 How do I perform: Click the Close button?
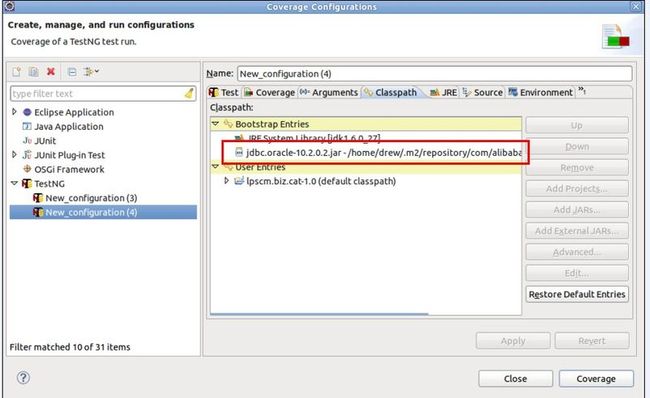[x=515, y=379]
